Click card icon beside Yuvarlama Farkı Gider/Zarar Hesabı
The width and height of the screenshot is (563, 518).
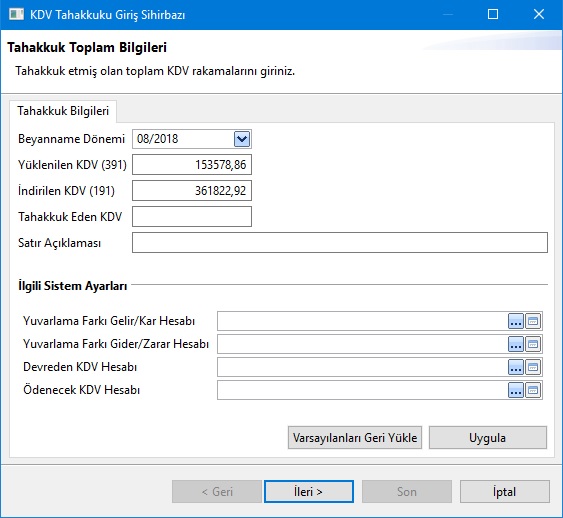tap(533, 344)
